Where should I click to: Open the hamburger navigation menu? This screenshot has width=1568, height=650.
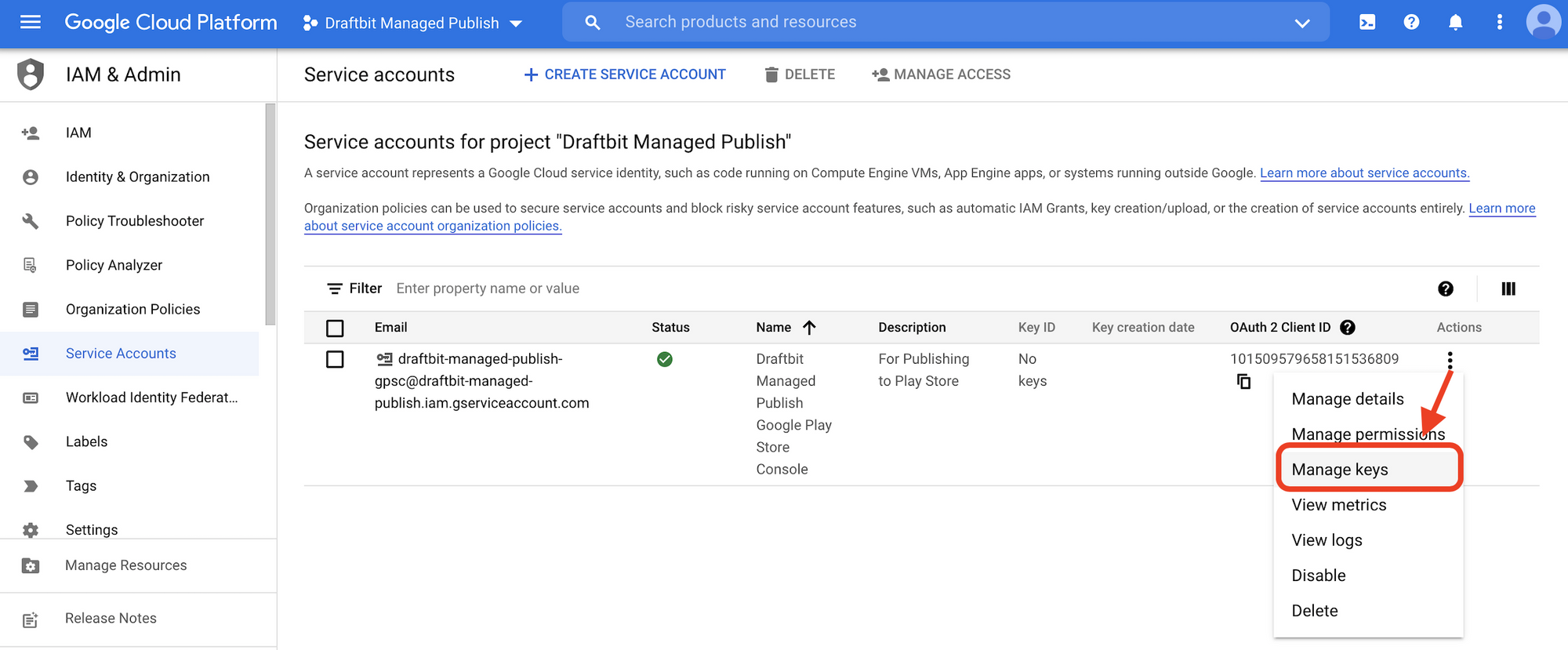point(31,22)
